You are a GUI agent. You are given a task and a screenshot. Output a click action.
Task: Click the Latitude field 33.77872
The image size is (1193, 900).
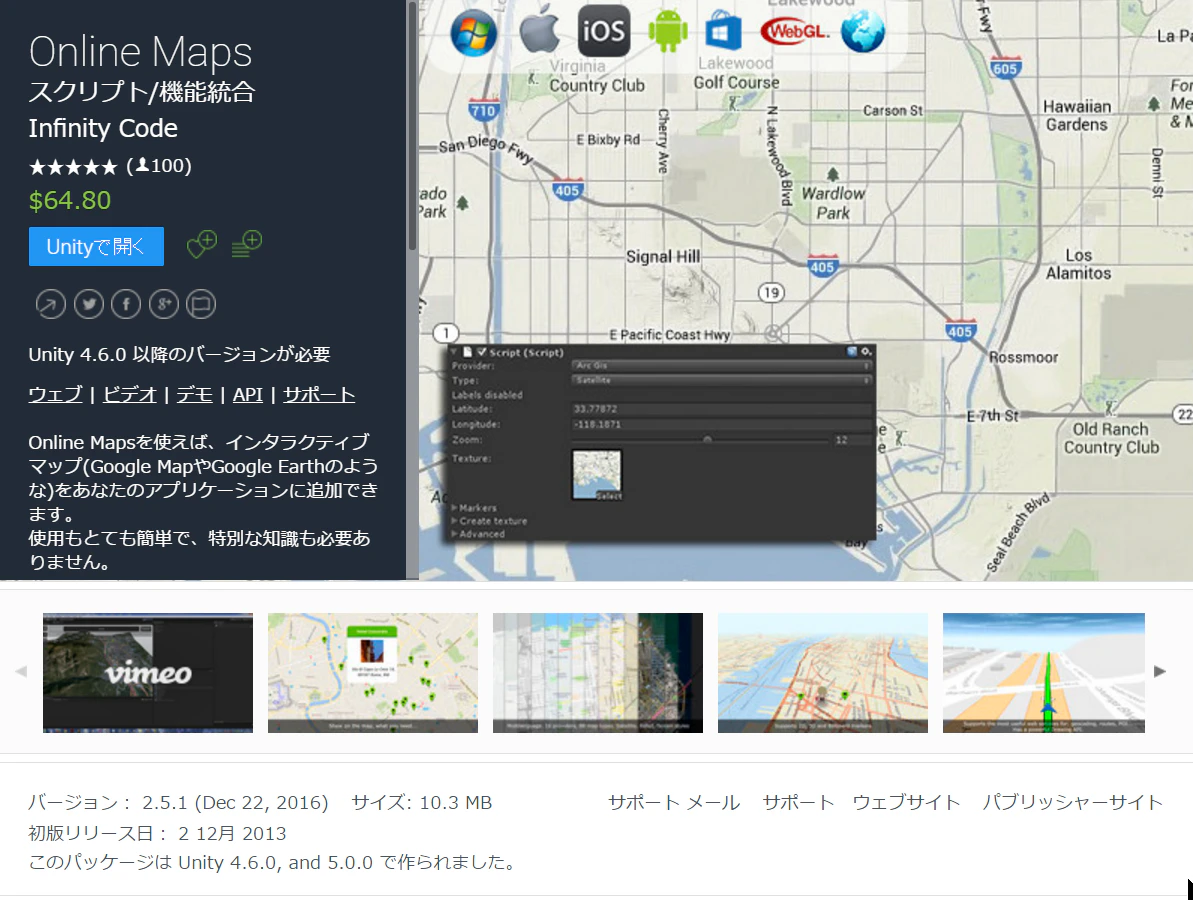pyautogui.click(x=721, y=409)
